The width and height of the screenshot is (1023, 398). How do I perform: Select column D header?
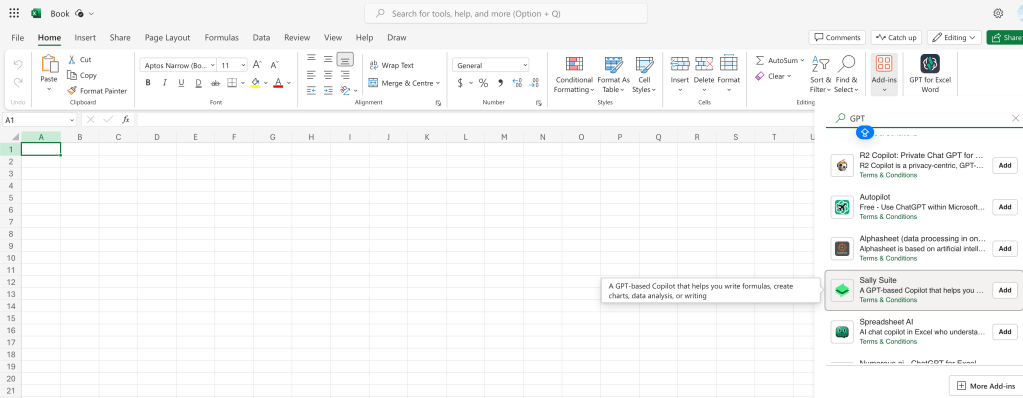[157, 137]
